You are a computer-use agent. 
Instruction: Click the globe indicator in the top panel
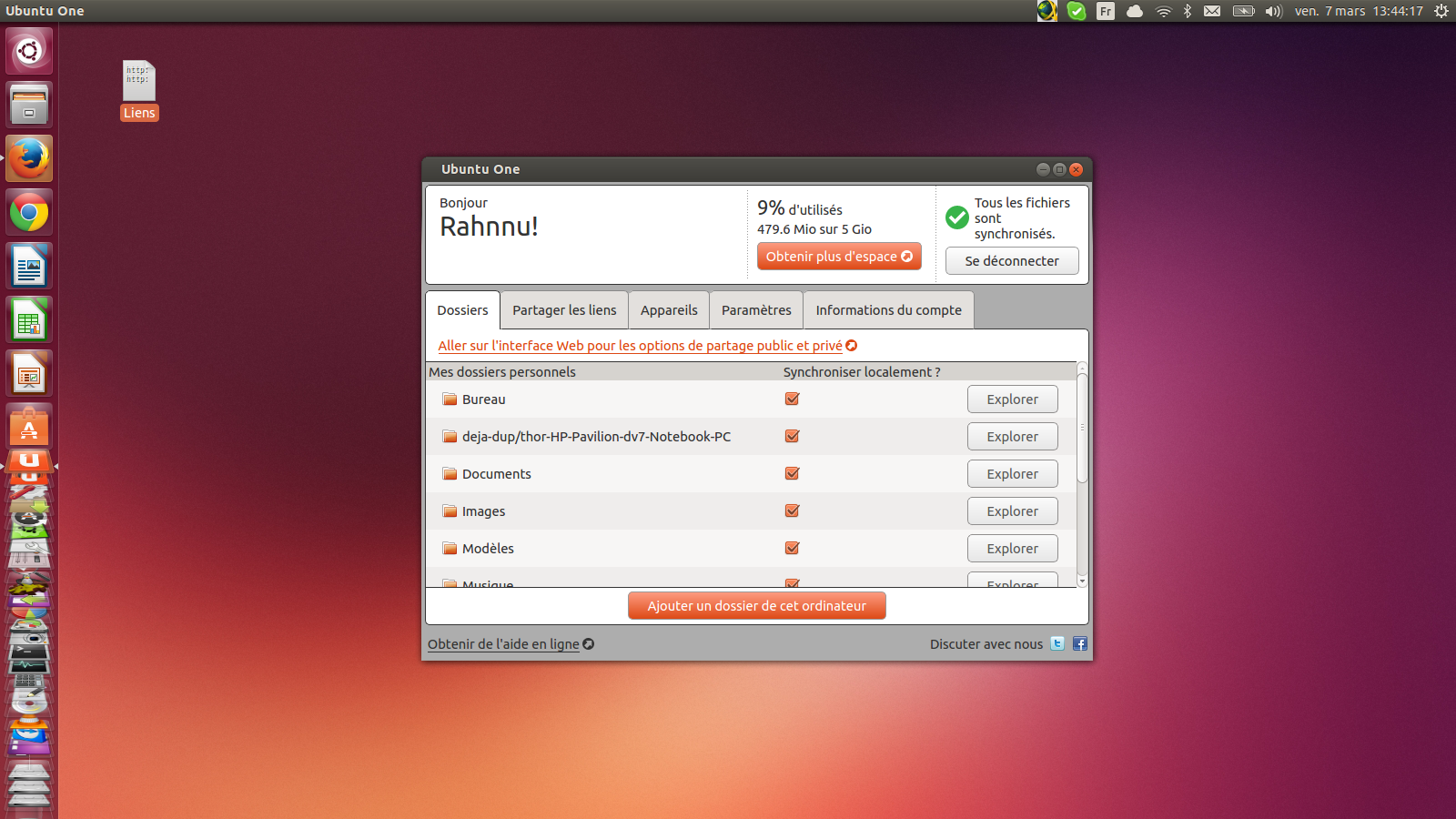click(x=1047, y=11)
